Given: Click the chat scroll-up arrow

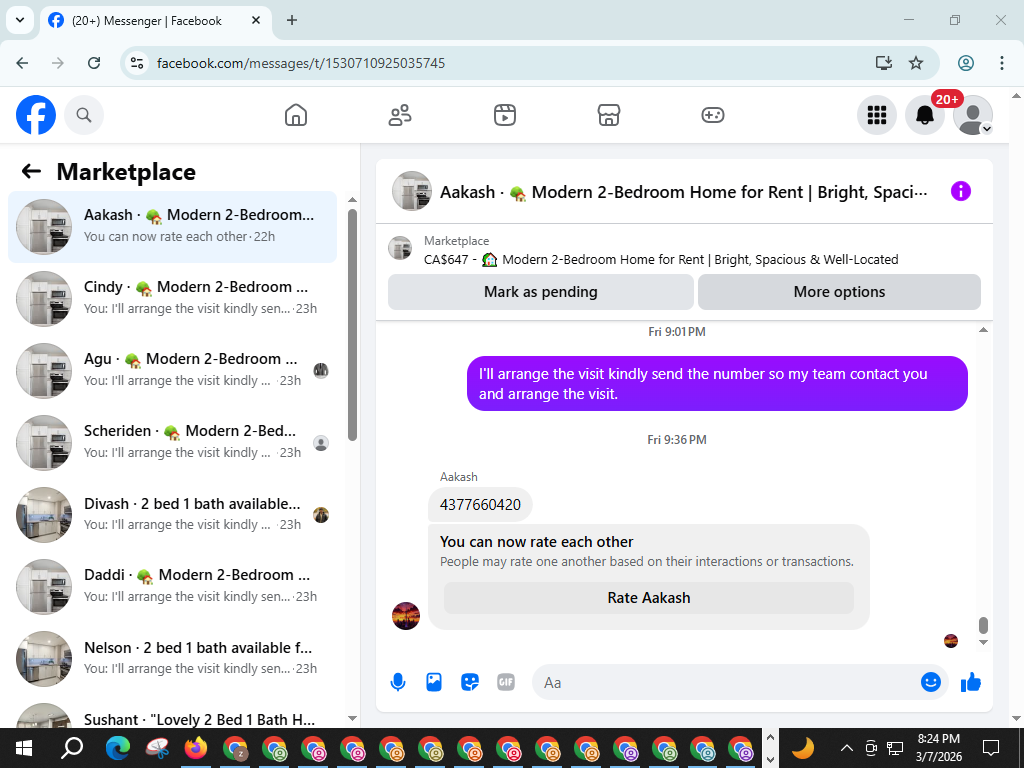Looking at the screenshot, I should coord(983,330).
